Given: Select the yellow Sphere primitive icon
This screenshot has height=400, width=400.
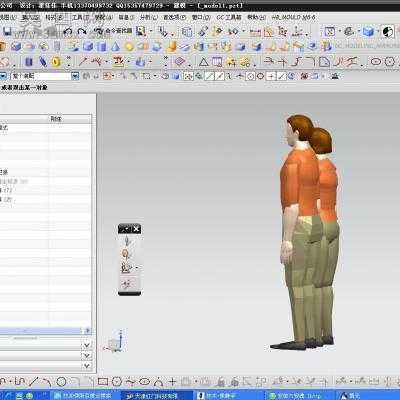Looking at the screenshot, I should tap(129, 47).
